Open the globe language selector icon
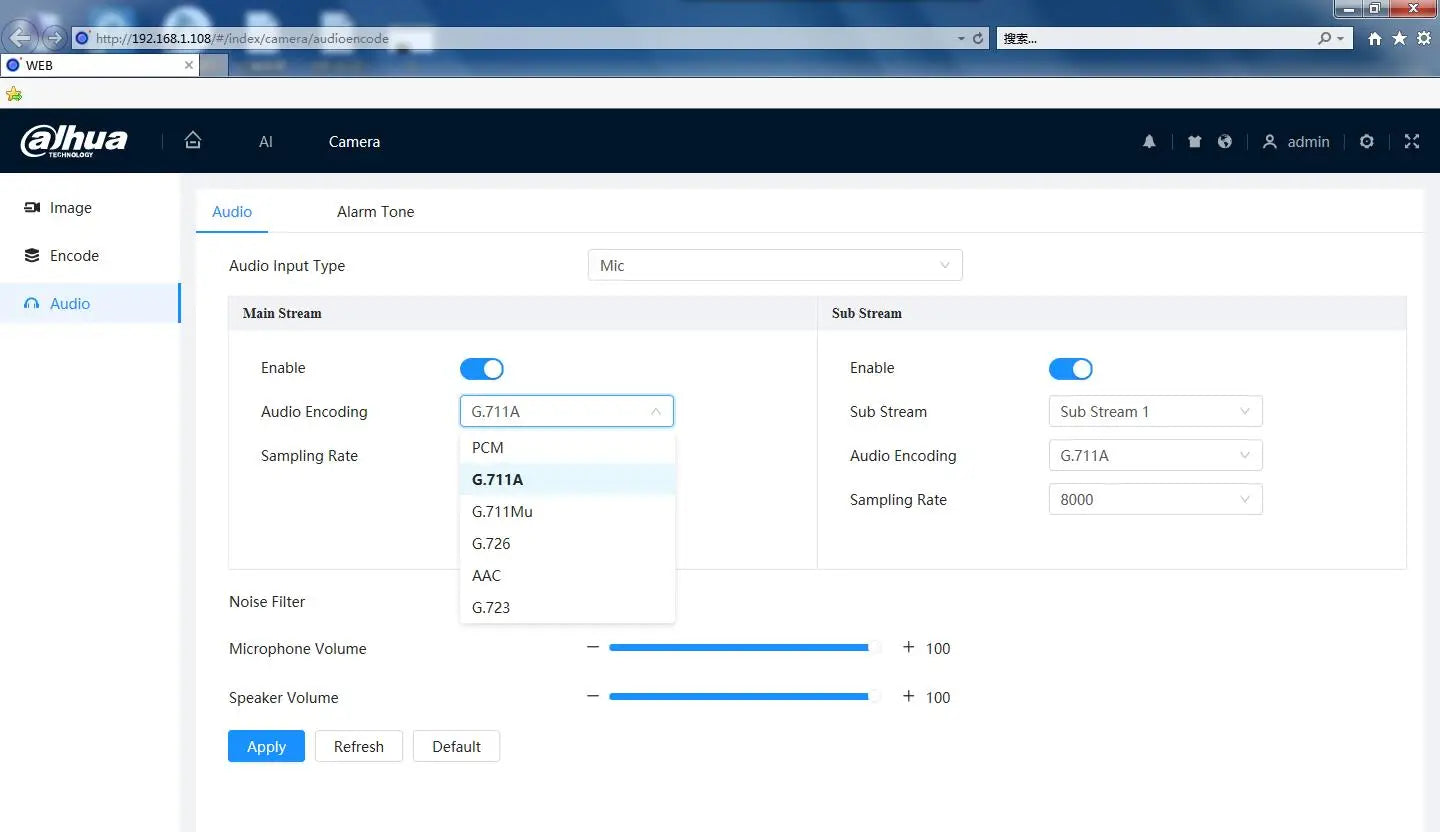This screenshot has width=1440, height=832. coord(1224,142)
